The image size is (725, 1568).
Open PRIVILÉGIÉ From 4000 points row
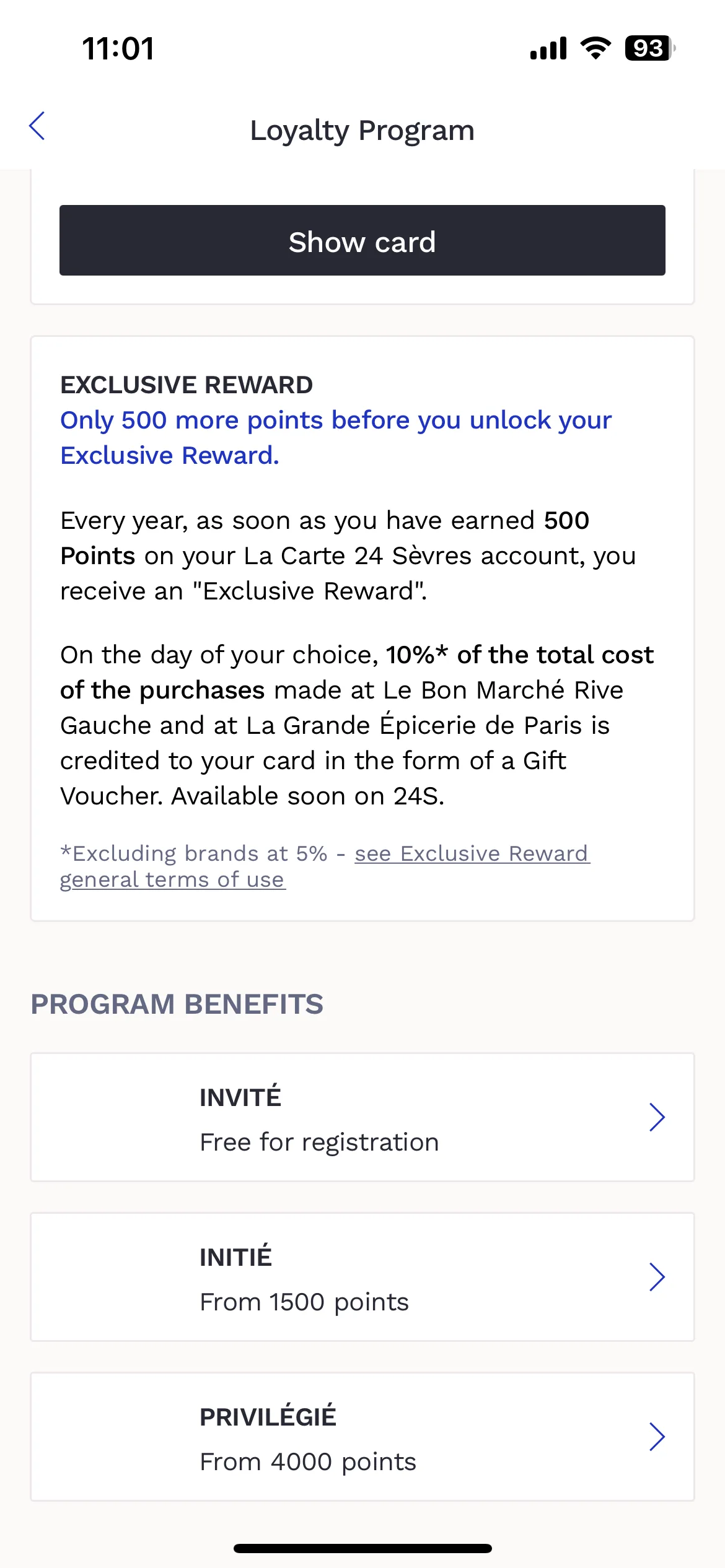coord(362,1437)
